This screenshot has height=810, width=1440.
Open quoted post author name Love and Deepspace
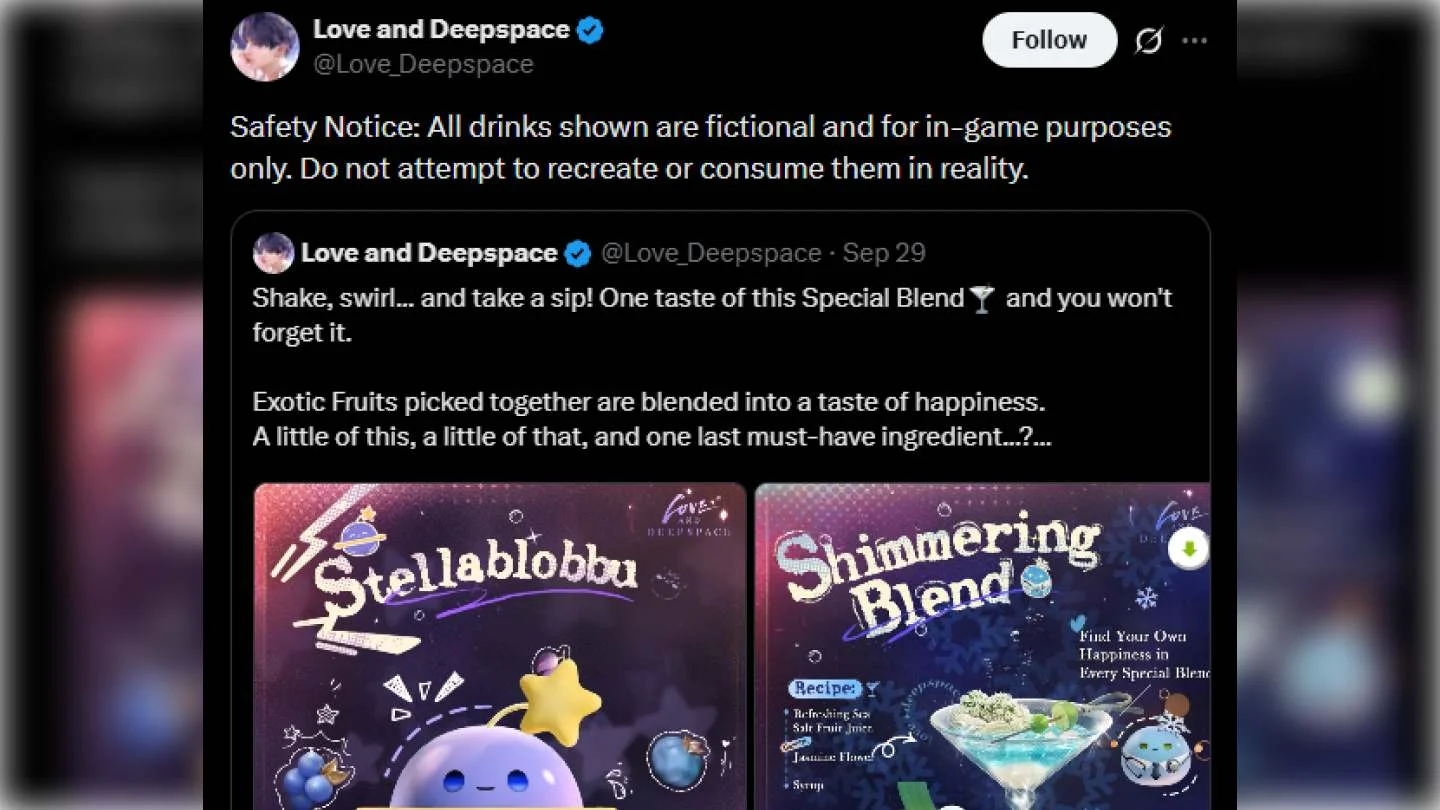pyautogui.click(x=429, y=253)
